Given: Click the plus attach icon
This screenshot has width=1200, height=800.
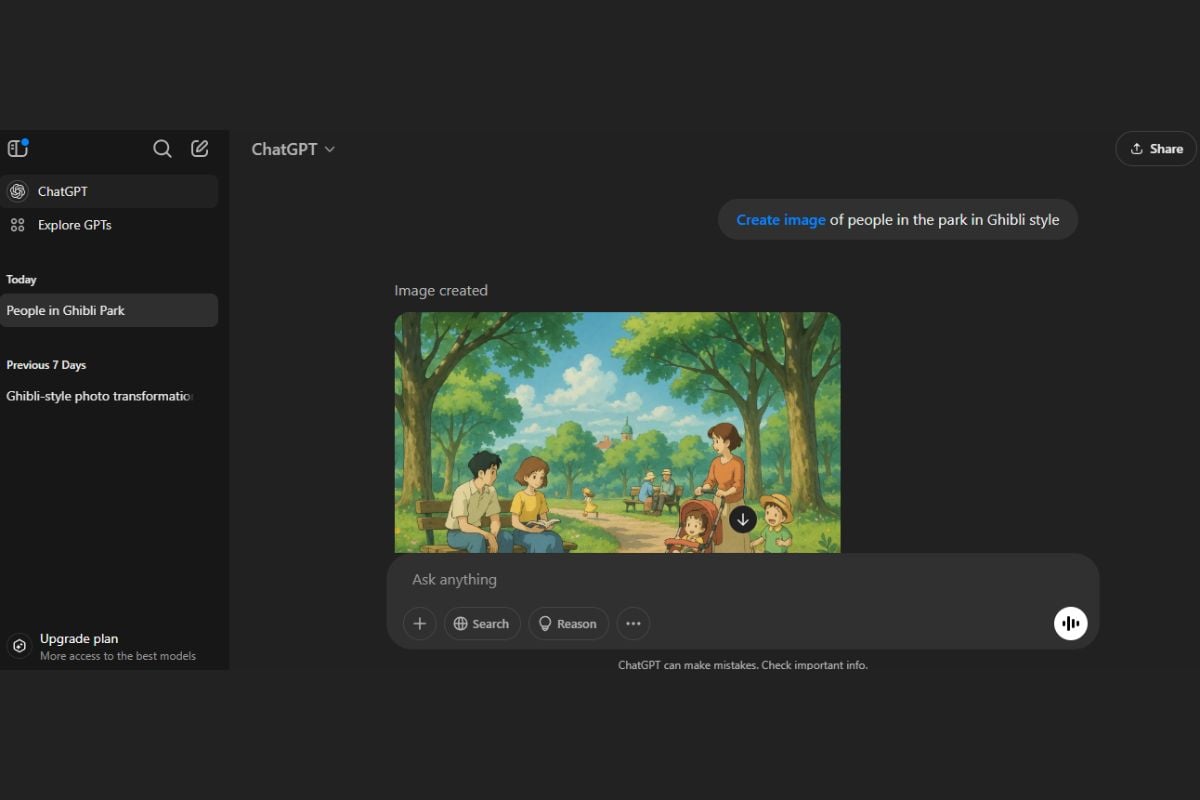Looking at the screenshot, I should pos(420,624).
